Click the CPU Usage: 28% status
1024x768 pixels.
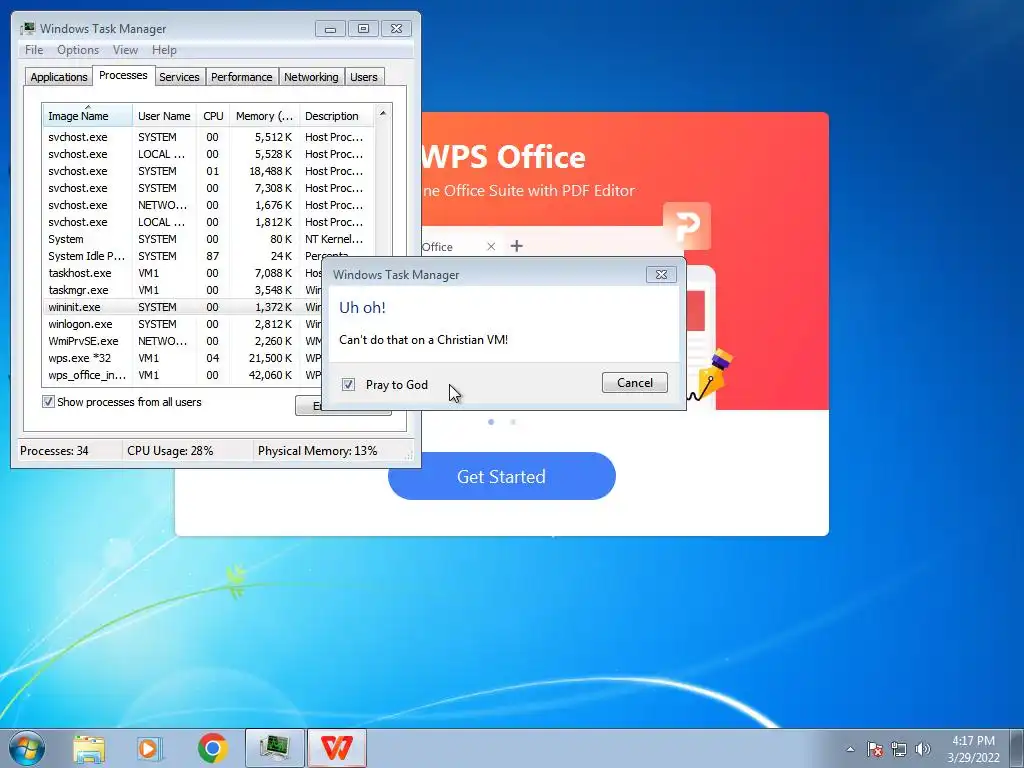tap(170, 451)
